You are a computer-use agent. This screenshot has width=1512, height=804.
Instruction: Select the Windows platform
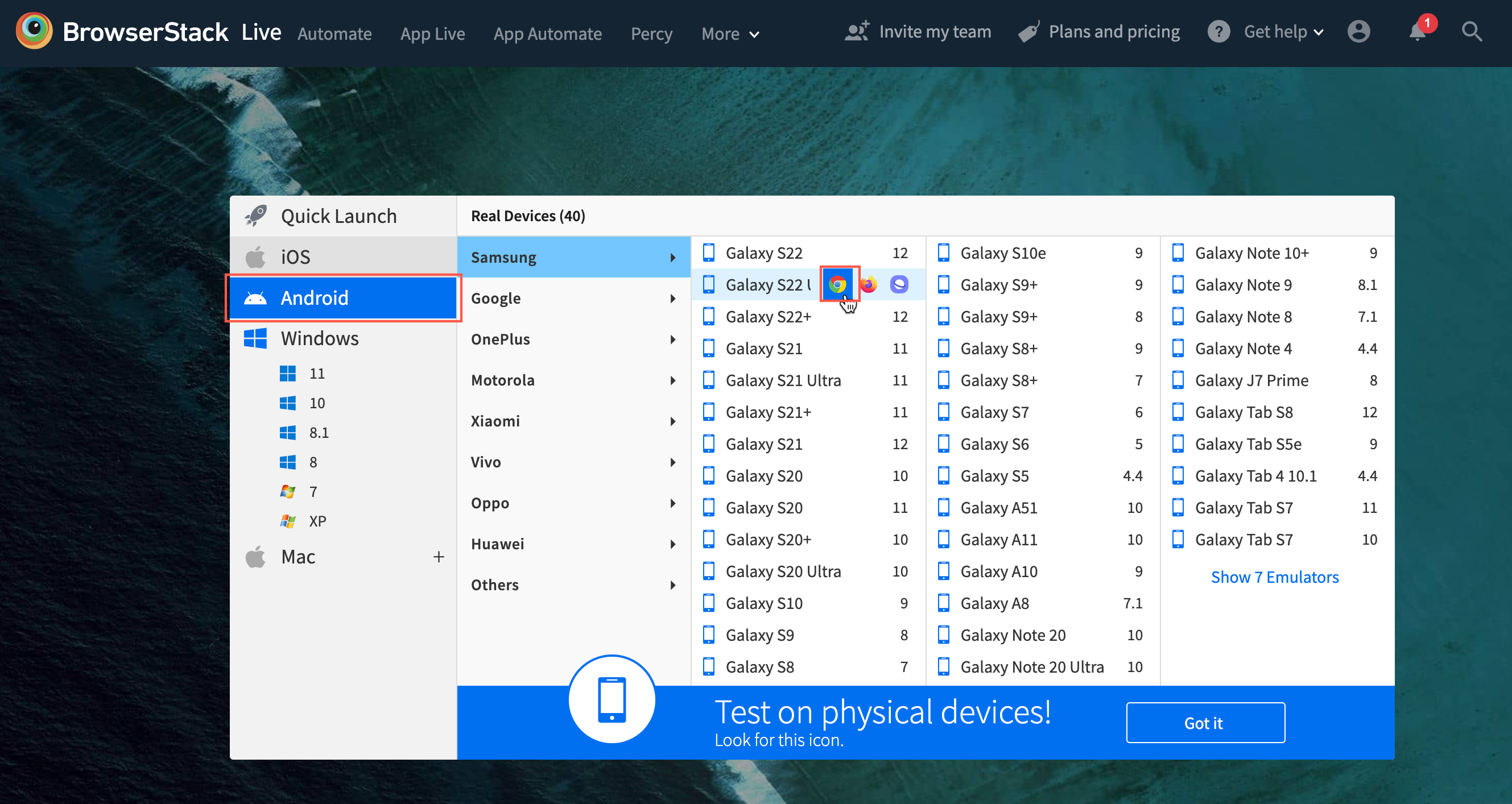tap(320, 338)
